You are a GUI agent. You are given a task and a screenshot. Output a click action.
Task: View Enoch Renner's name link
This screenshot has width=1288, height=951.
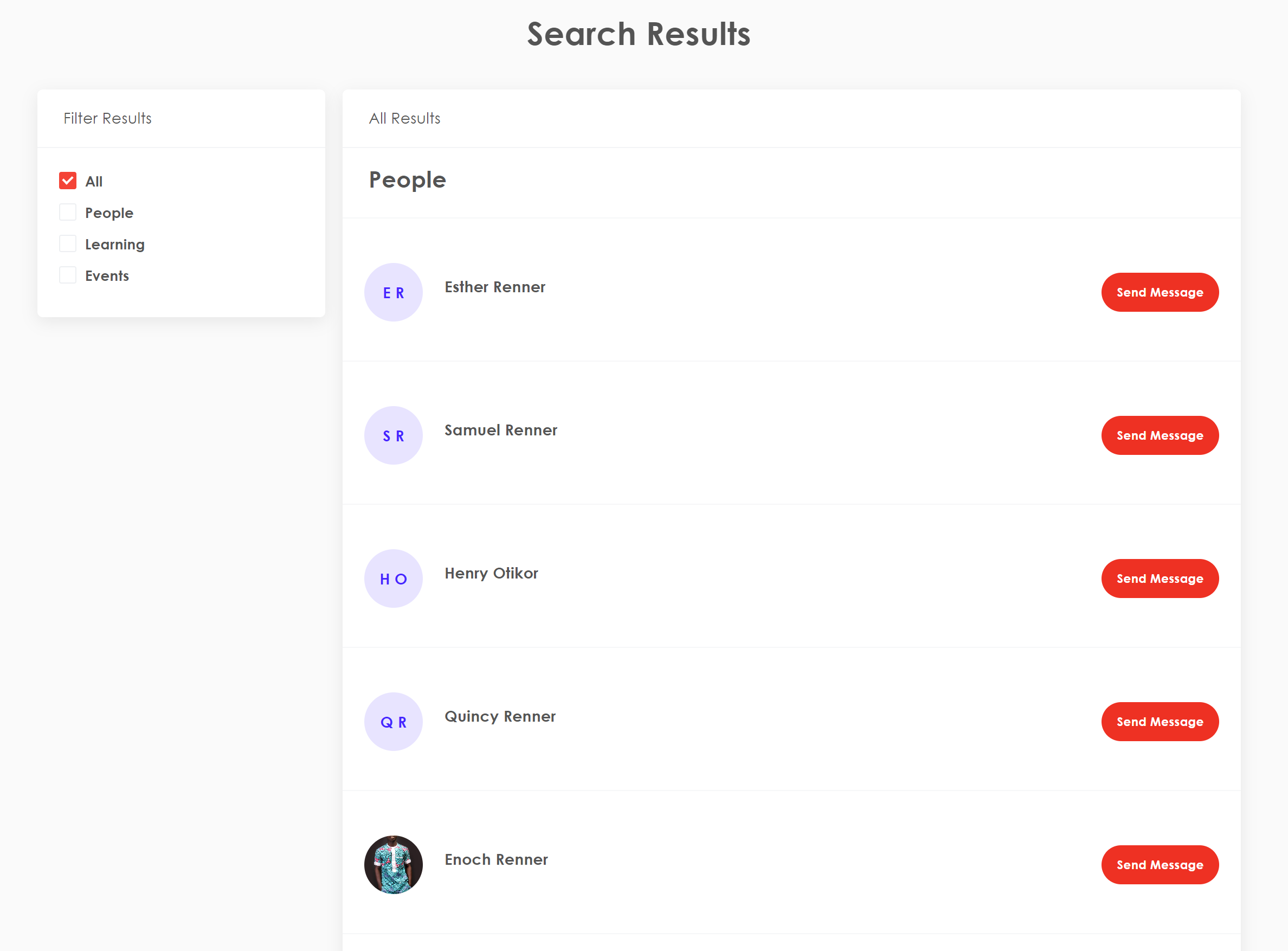[495, 859]
